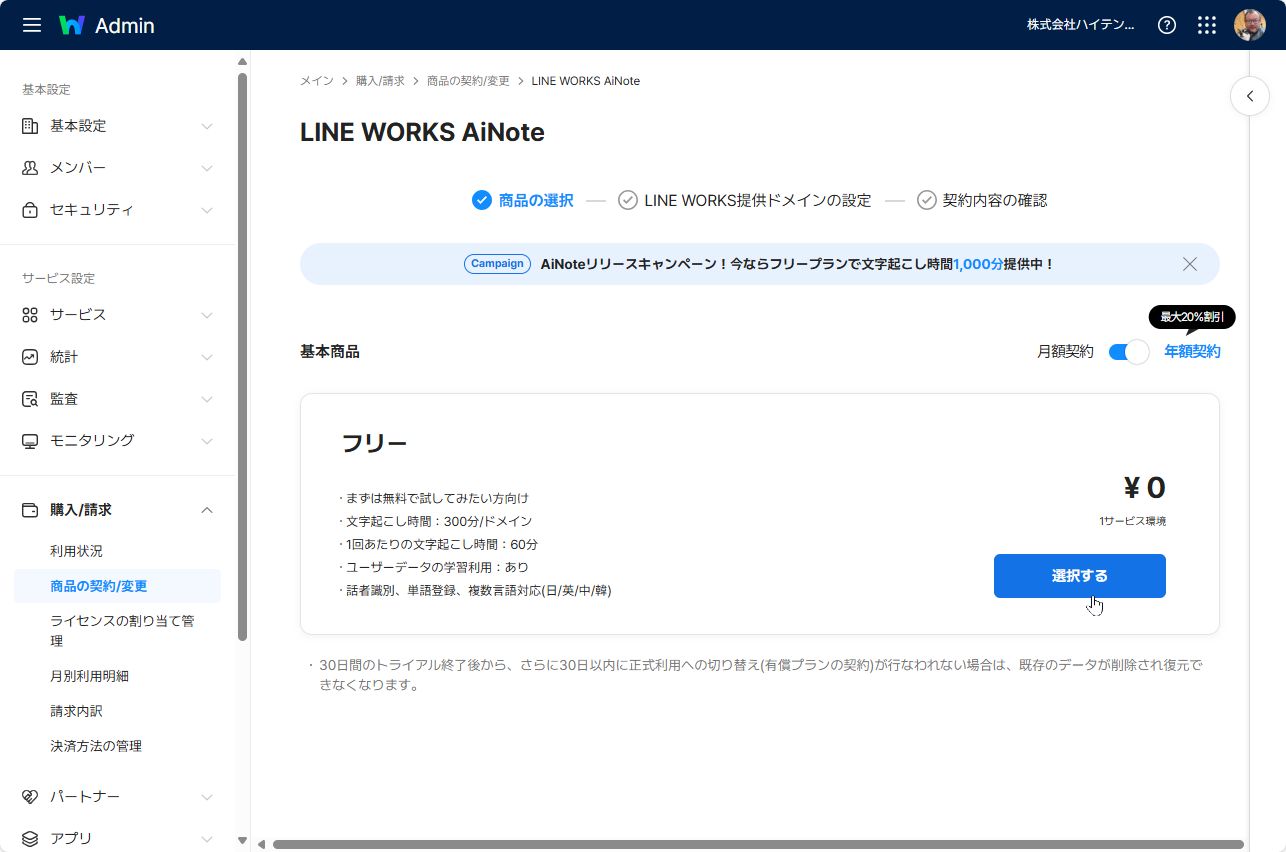Click the horizontal scrollbar at bottom

pos(758,845)
